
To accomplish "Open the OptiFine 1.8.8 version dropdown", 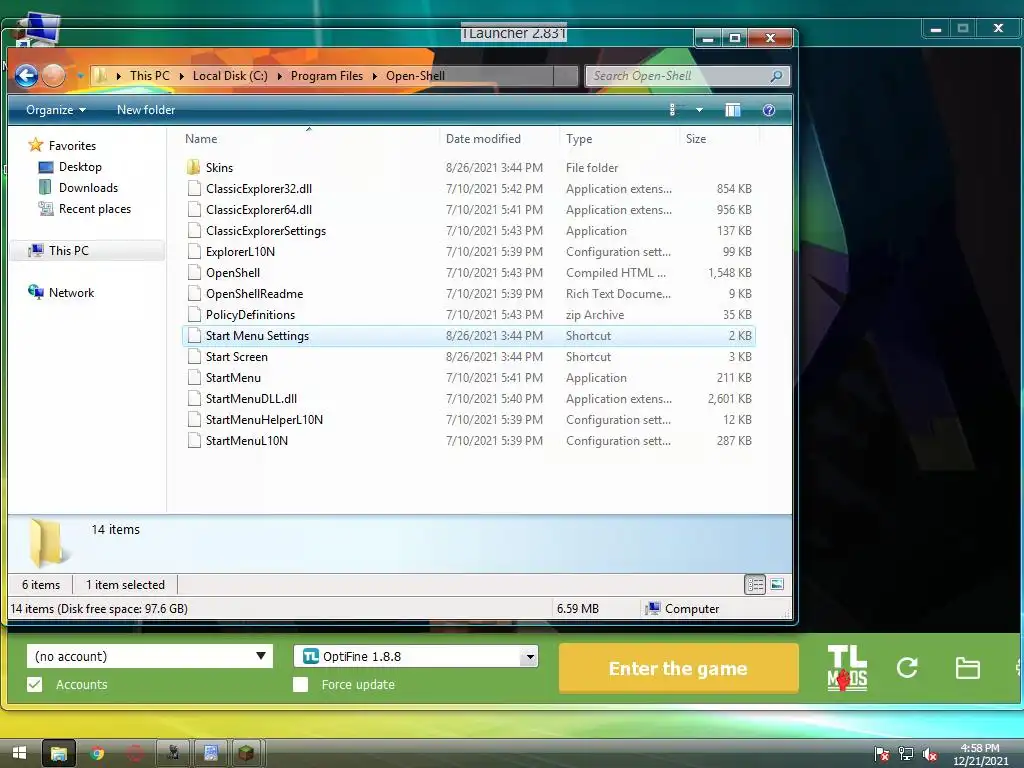I will click(x=416, y=656).
